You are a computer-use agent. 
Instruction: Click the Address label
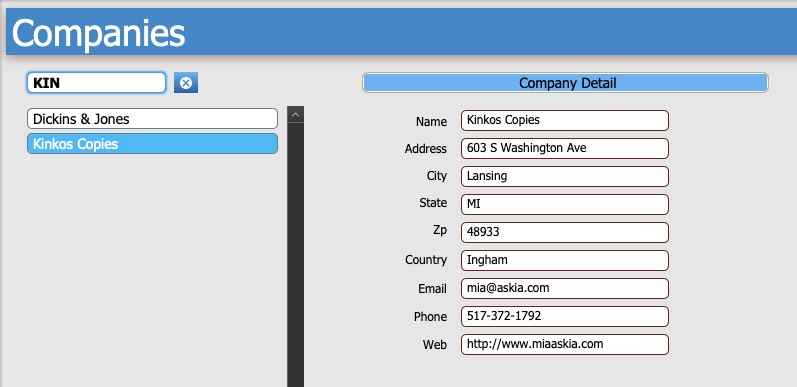coord(426,149)
